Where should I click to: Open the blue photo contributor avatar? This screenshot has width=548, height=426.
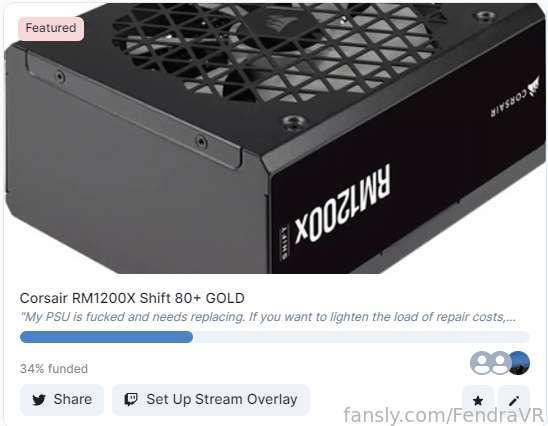point(519,363)
